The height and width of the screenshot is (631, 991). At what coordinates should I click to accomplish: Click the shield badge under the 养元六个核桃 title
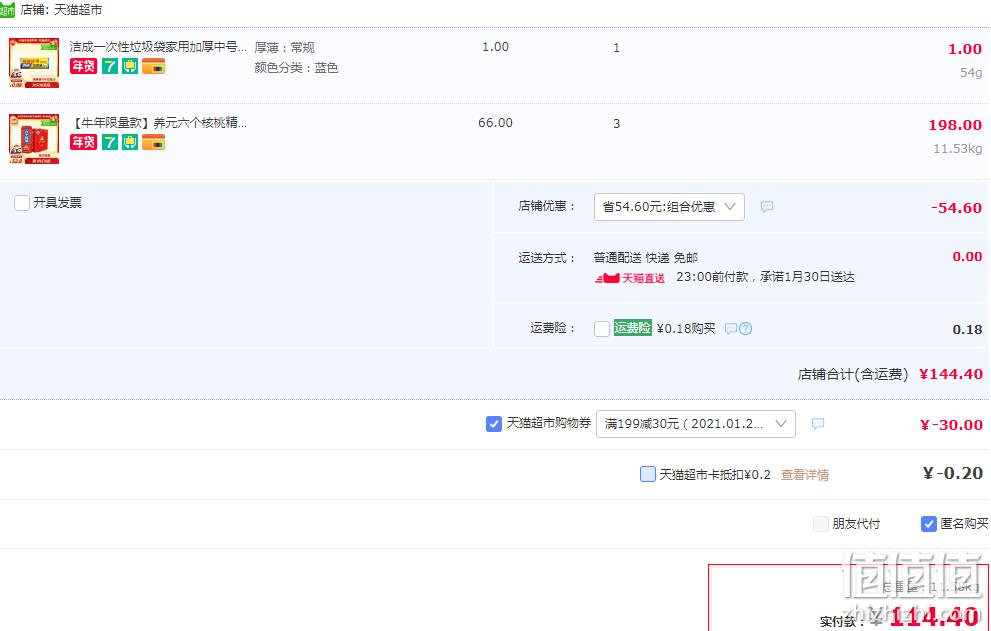130,142
